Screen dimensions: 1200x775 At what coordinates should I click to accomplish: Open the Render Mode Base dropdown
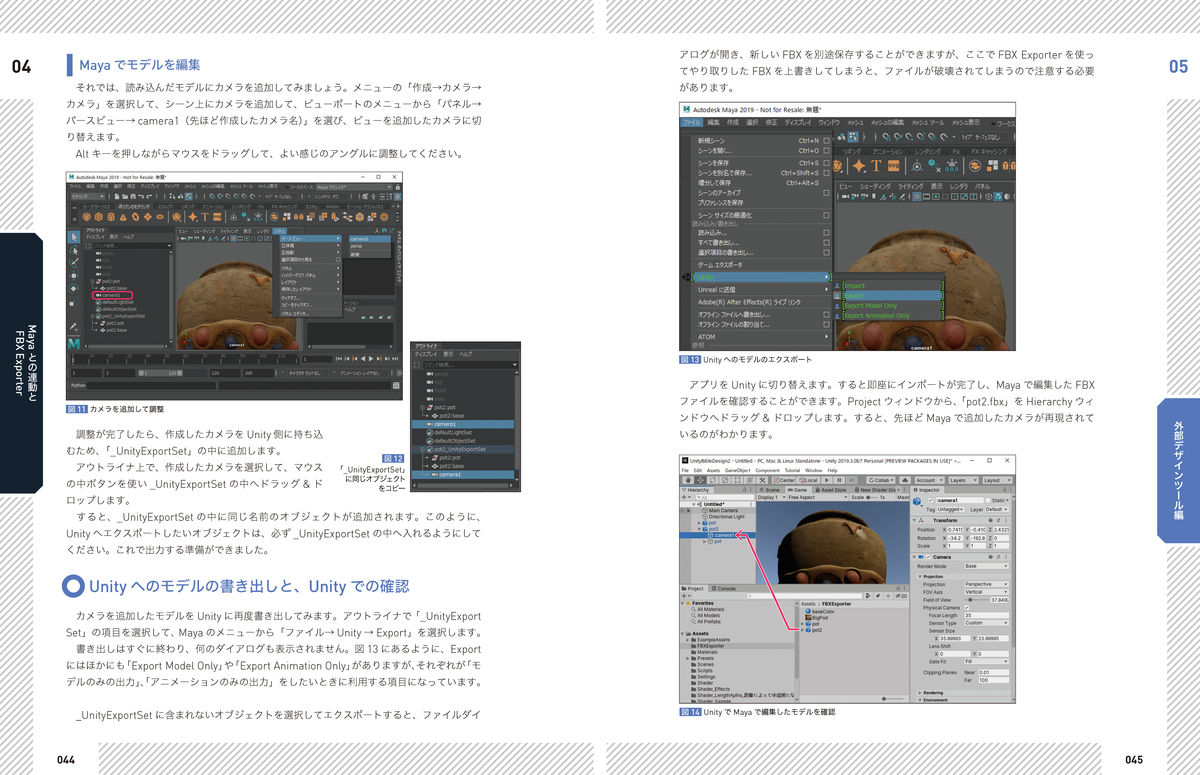pos(986,566)
